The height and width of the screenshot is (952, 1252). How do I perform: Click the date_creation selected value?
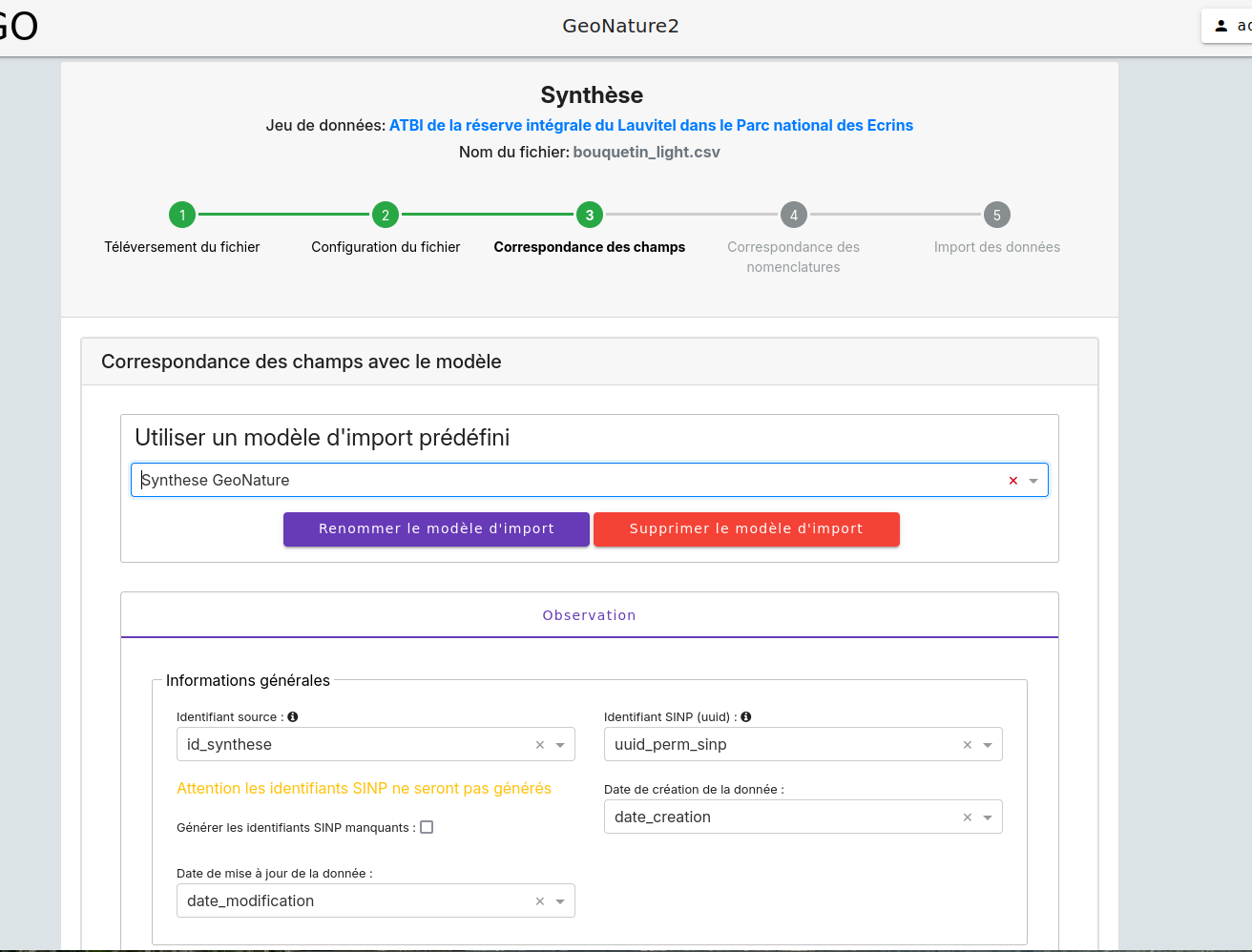[x=662, y=817]
